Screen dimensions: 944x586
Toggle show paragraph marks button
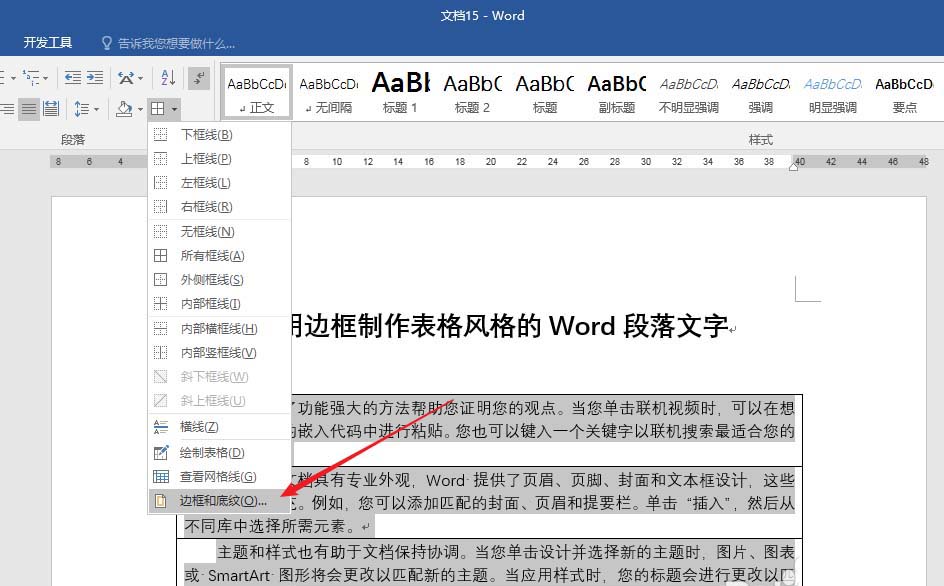pos(199,77)
